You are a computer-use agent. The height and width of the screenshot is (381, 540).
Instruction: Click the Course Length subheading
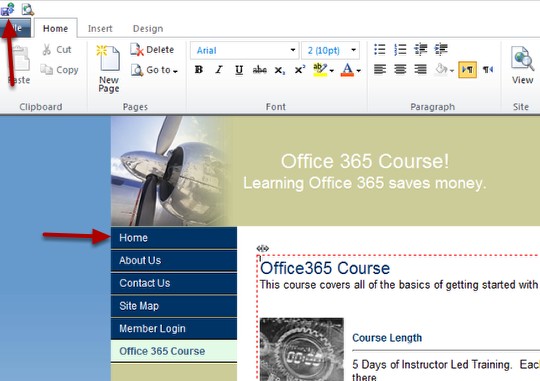pos(387,338)
